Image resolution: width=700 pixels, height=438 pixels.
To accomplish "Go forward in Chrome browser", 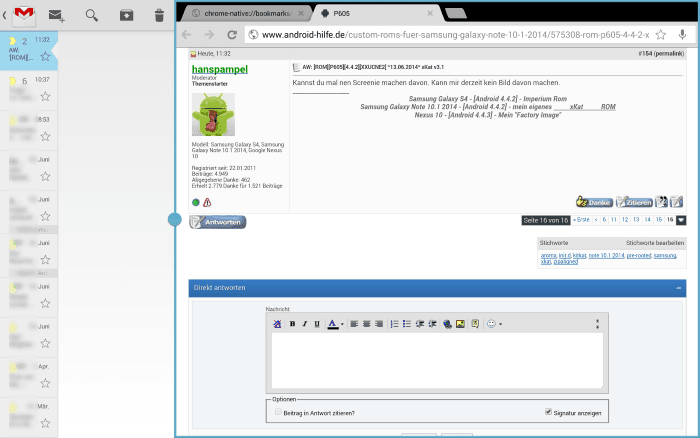I will [x=209, y=35].
